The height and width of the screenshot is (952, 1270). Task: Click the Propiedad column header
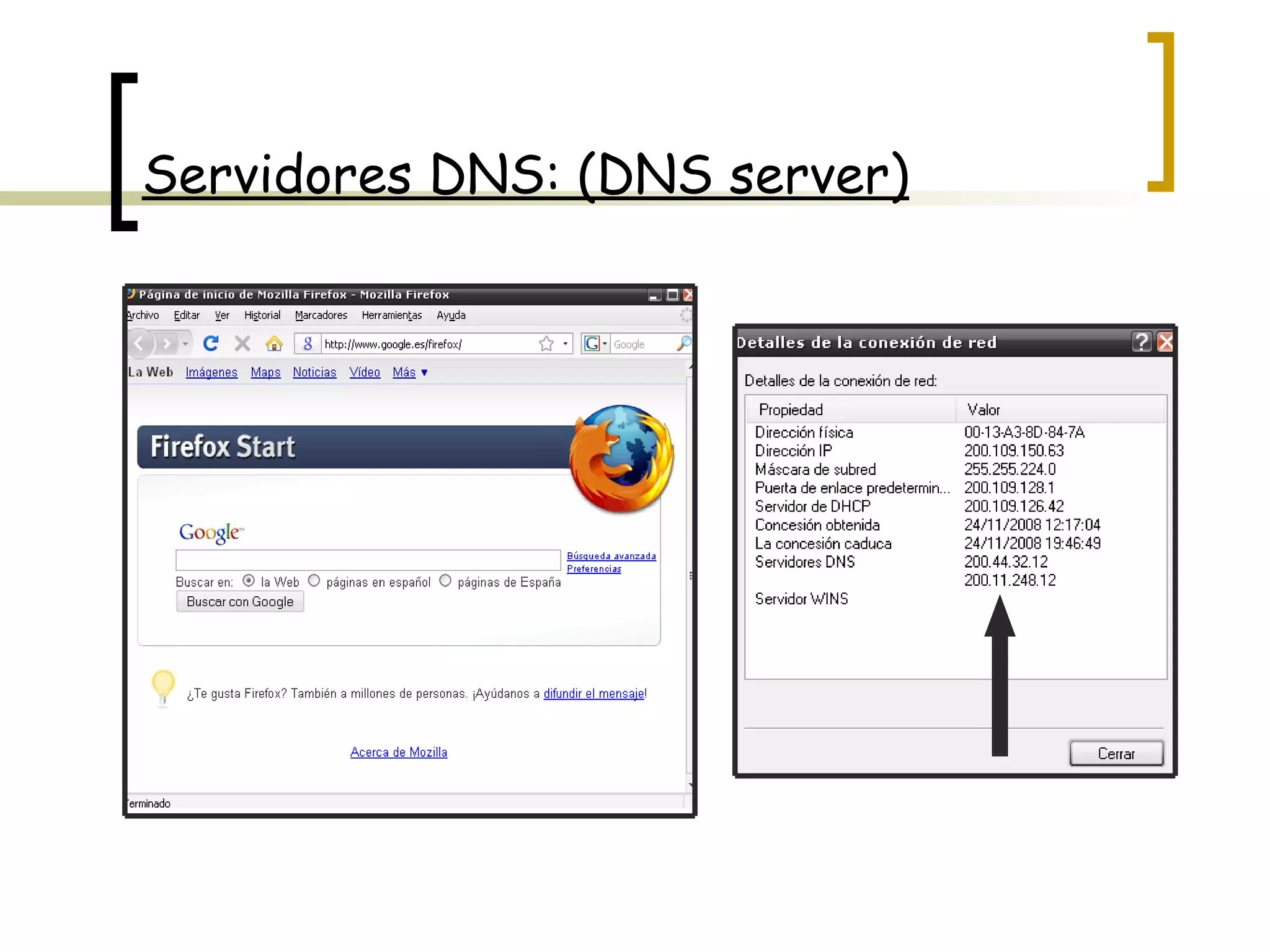pos(851,410)
